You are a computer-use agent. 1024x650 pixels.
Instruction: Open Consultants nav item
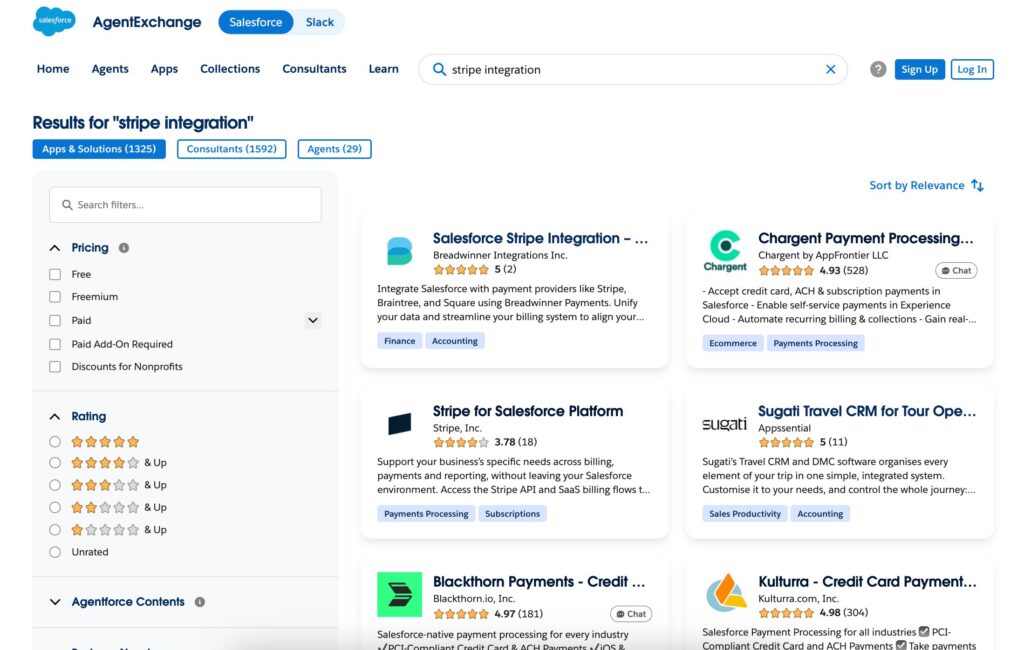point(314,69)
